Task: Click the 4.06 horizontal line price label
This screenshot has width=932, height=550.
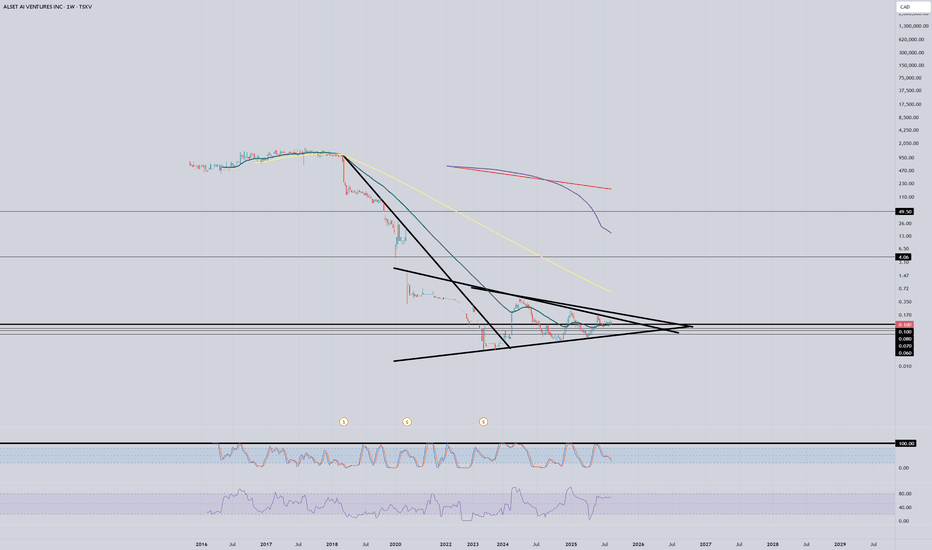Action: coord(904,257)
